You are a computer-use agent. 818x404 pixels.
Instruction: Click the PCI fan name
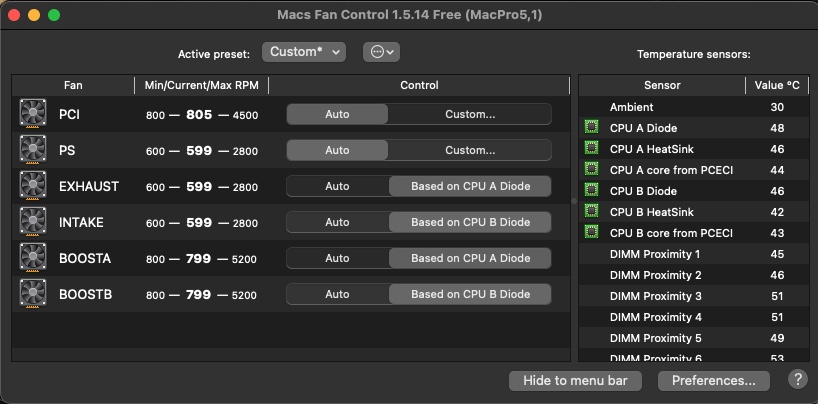pyautogui.click(x=69, y=114)
